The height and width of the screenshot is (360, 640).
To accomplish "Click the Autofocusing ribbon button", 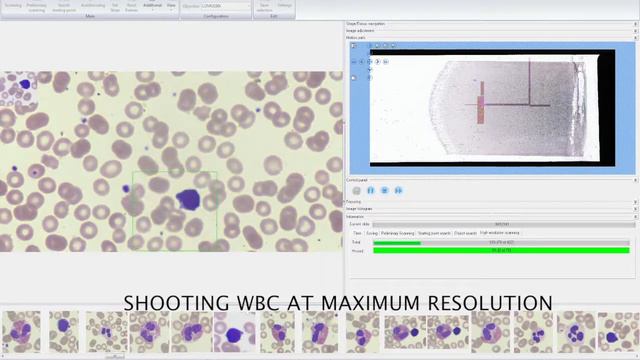I will pyautogui.click(x=93, y=6).
